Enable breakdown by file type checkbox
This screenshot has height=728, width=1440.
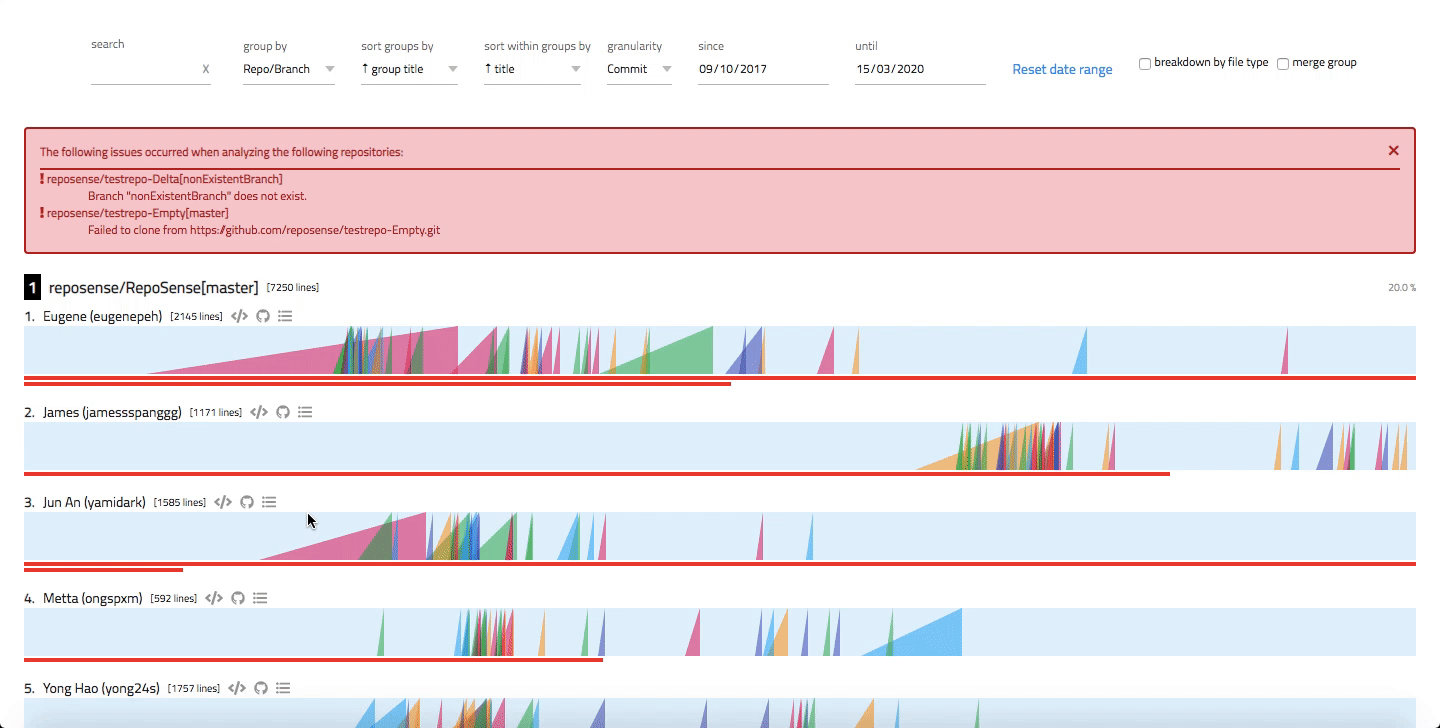click(x=1145, y=64)
